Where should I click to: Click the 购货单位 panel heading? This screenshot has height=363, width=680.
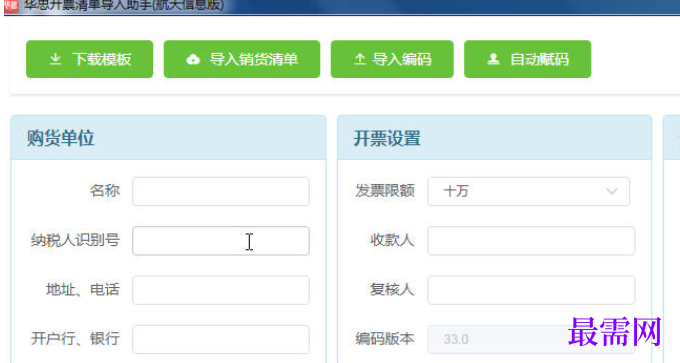(60, 138)
